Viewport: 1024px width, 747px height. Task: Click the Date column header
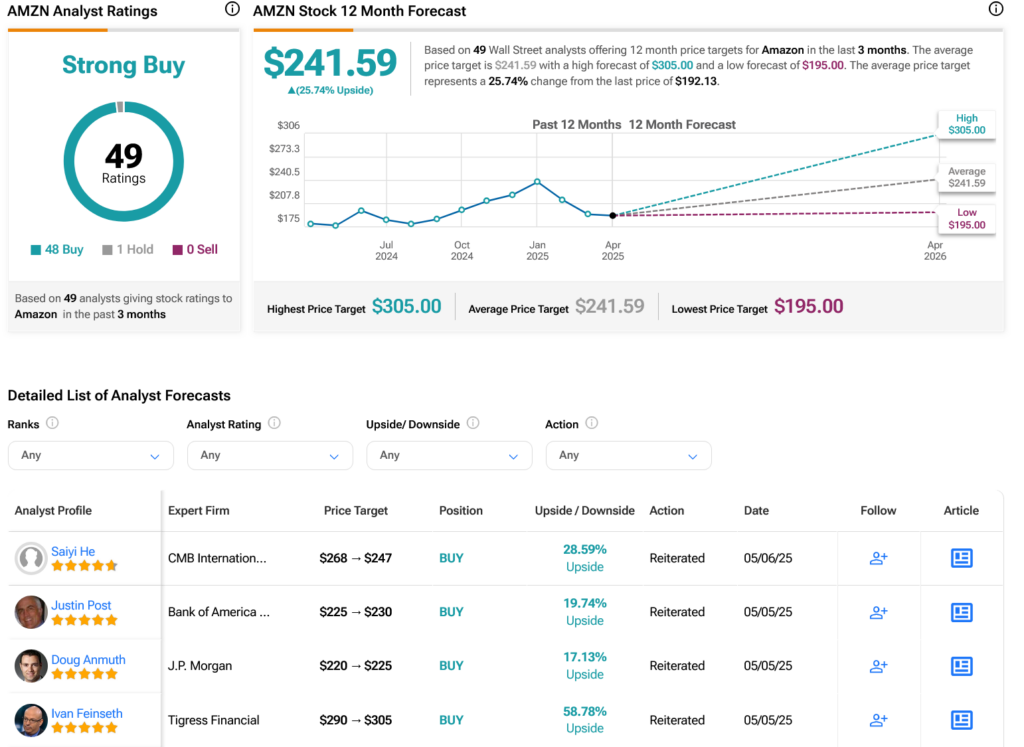(x=756, y=511)
